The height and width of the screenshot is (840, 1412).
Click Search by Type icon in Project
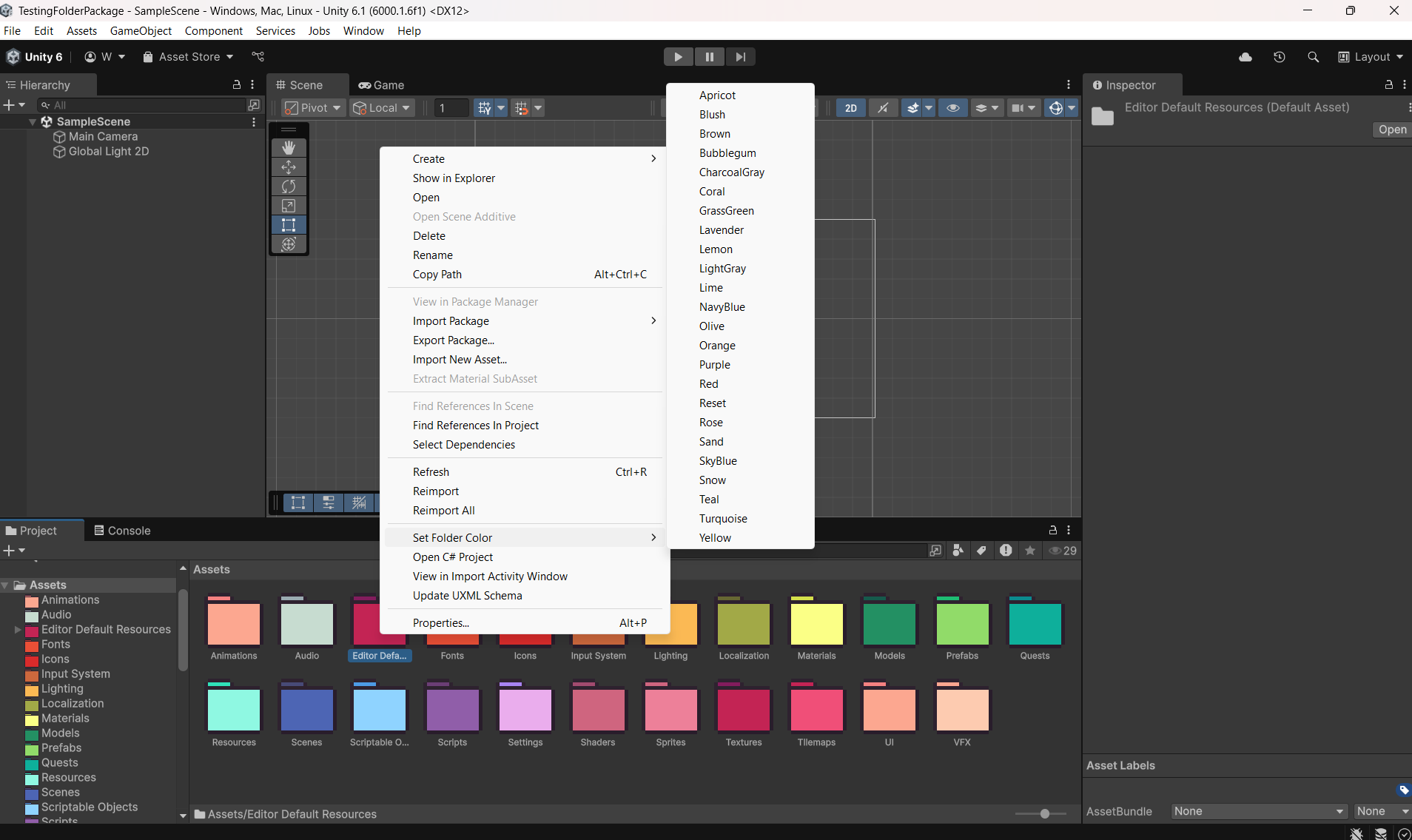958,551
